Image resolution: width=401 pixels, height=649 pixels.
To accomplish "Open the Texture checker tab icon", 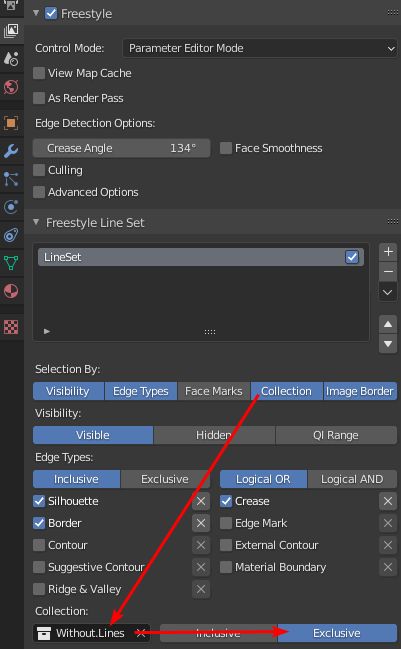I will pos(11,327).
